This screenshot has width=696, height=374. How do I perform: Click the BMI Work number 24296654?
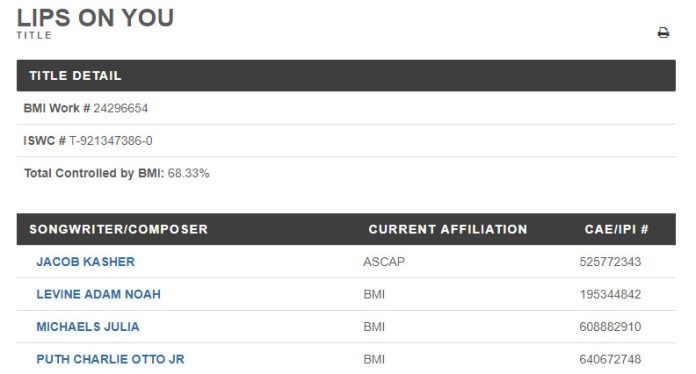[x=120, y=108]
